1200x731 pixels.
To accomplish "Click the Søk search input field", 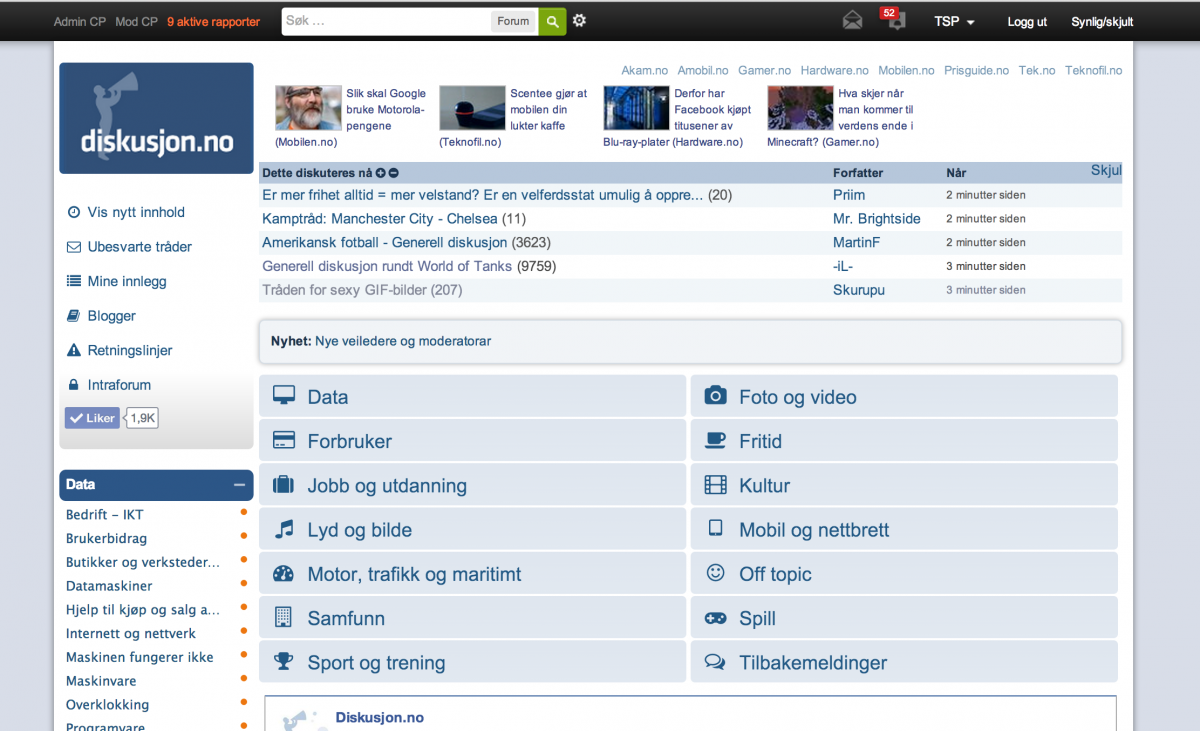I will (x=387, y=21).
